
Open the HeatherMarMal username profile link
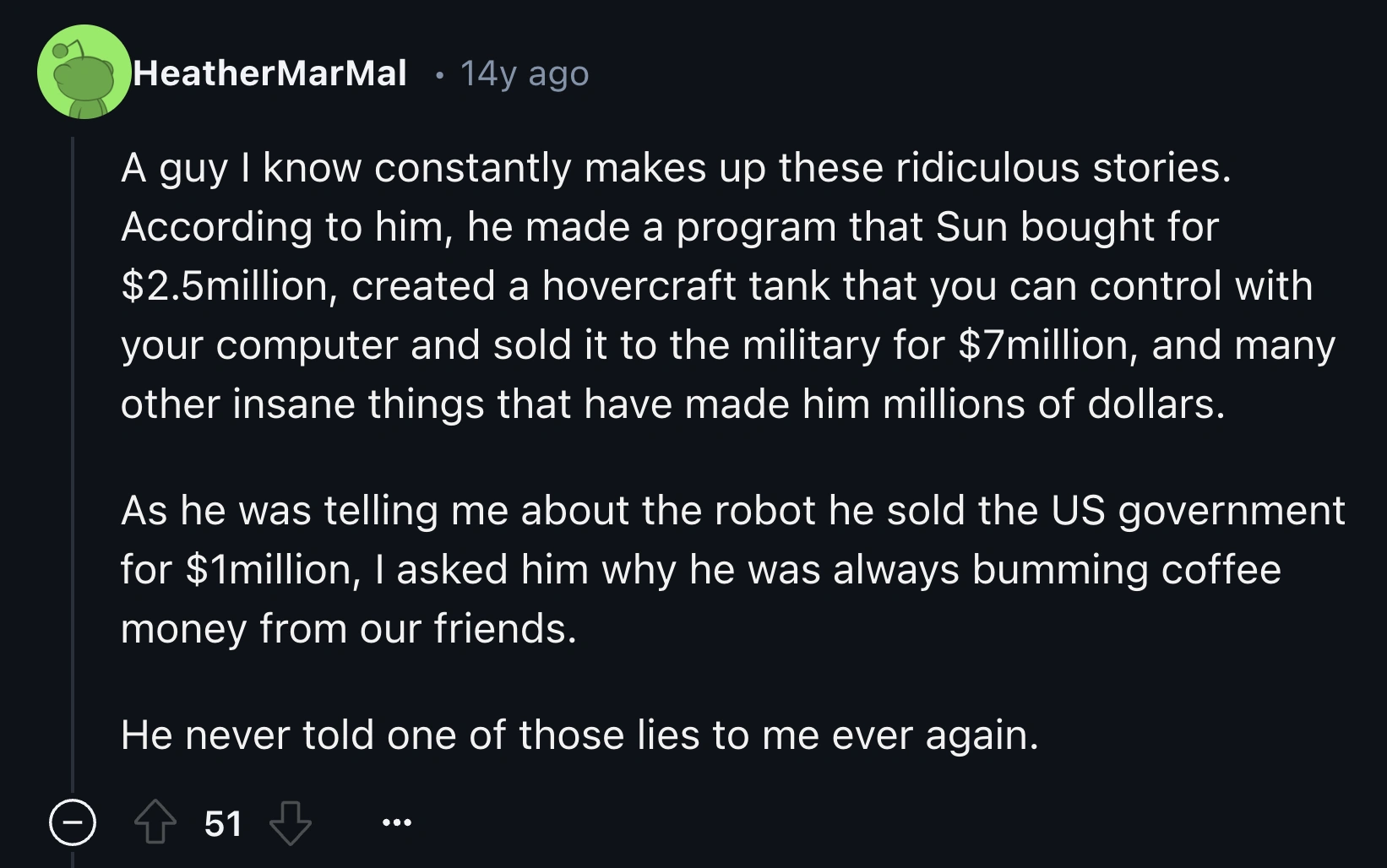(x=269, y=73)
